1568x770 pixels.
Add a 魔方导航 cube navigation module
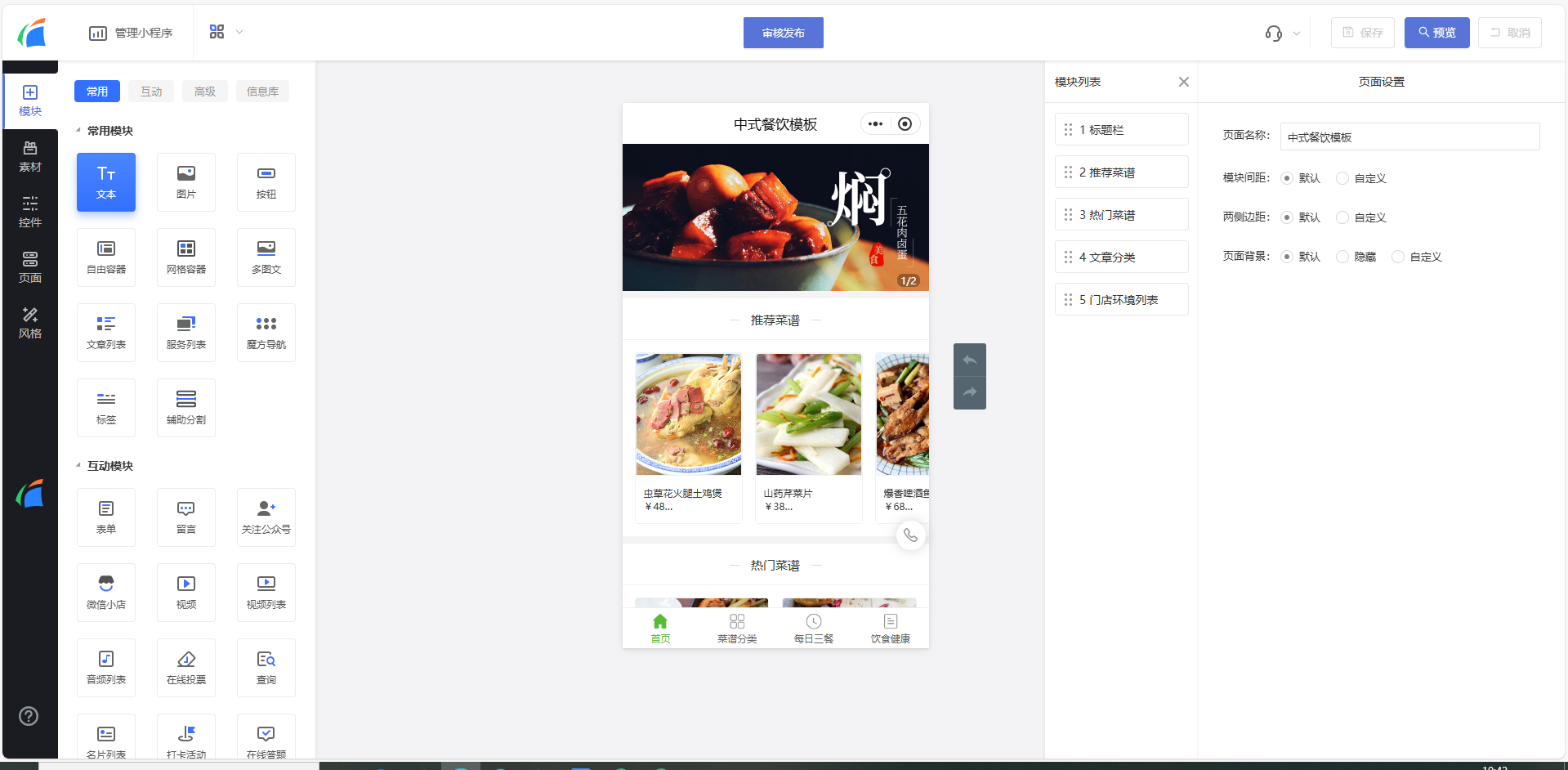[x=266, y=333]
